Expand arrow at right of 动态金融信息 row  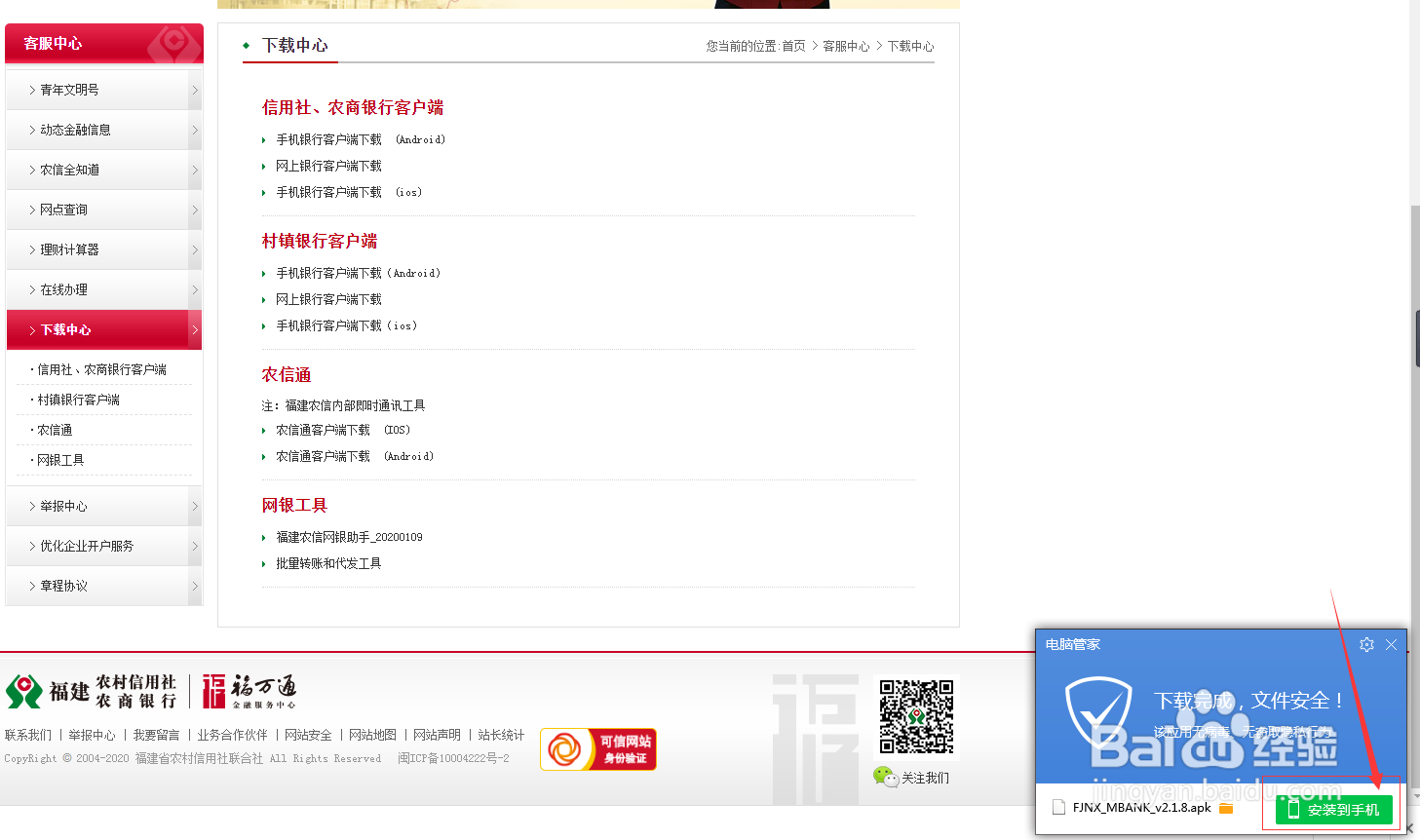tap(195, 130)
